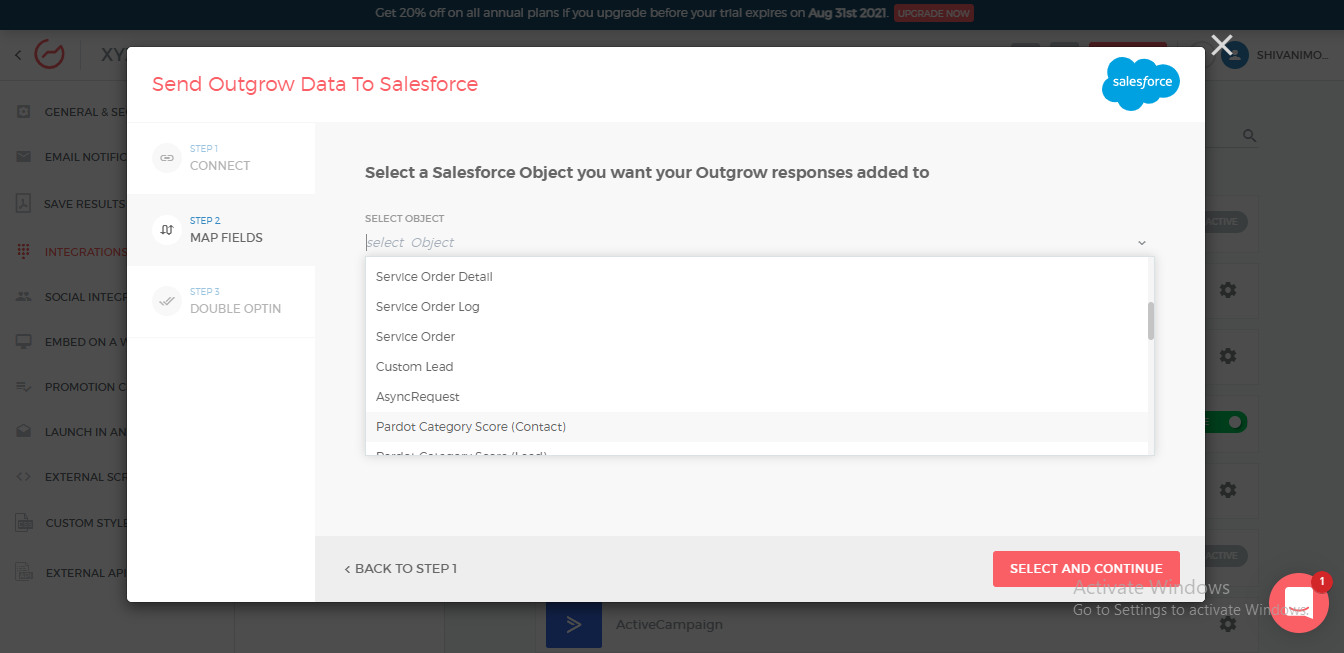Click Upgrade Now in top banner
The width and height of the screenshot is (1344, 653).
point(933,13)
